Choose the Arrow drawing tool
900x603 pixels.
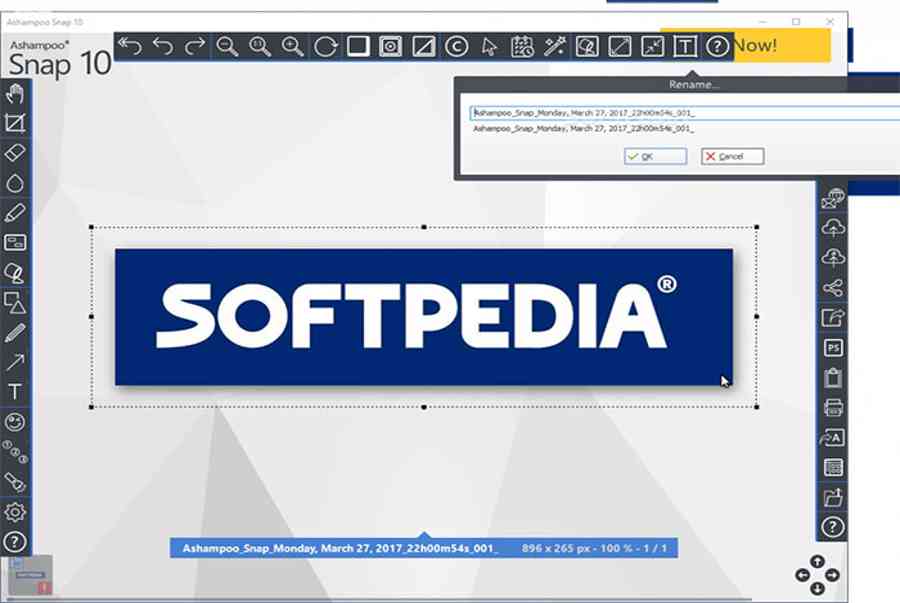click(x=15, y=362)
